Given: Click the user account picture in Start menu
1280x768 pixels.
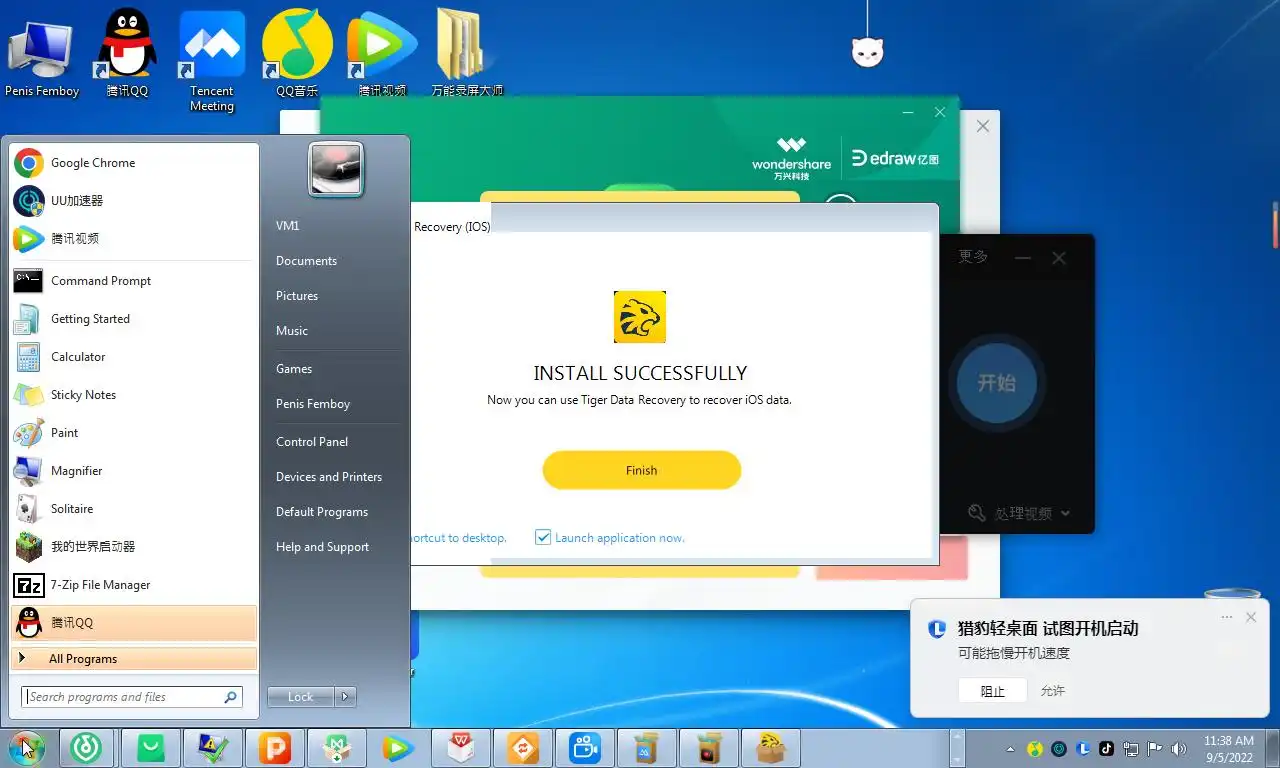Looking at the screenshot, I should click(x=336, y=169).
